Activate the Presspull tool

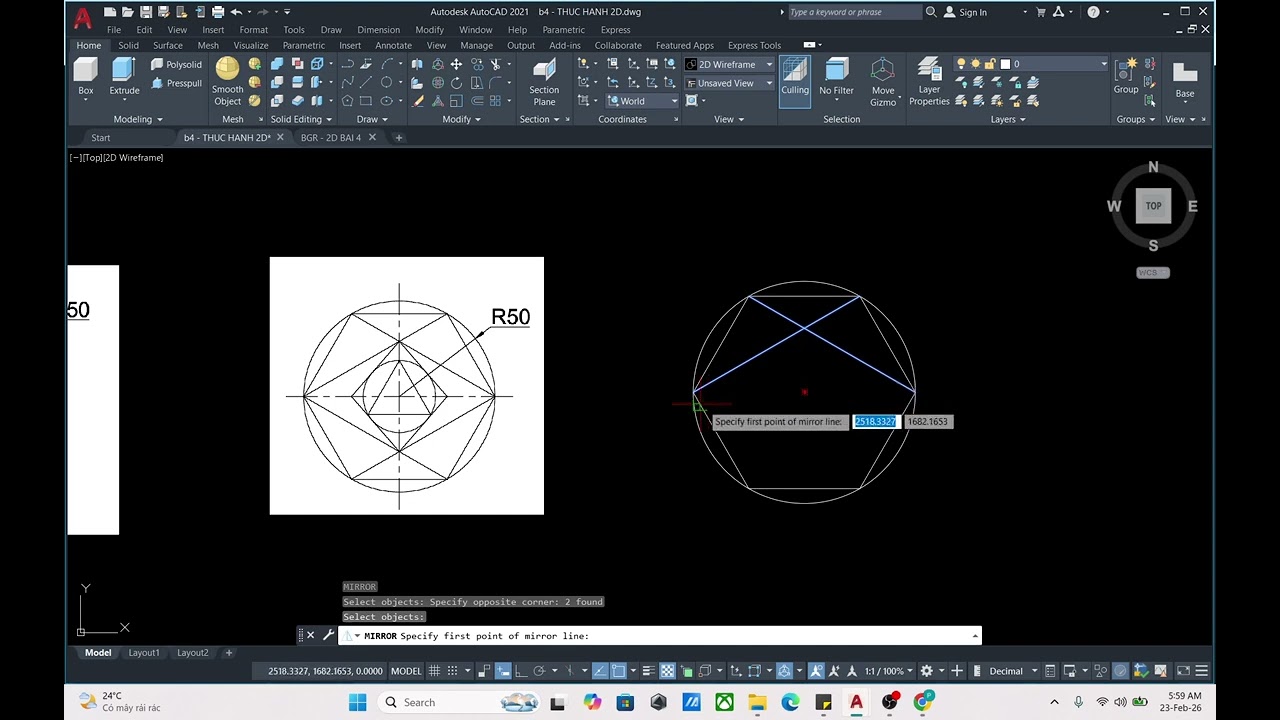(176, 83)
